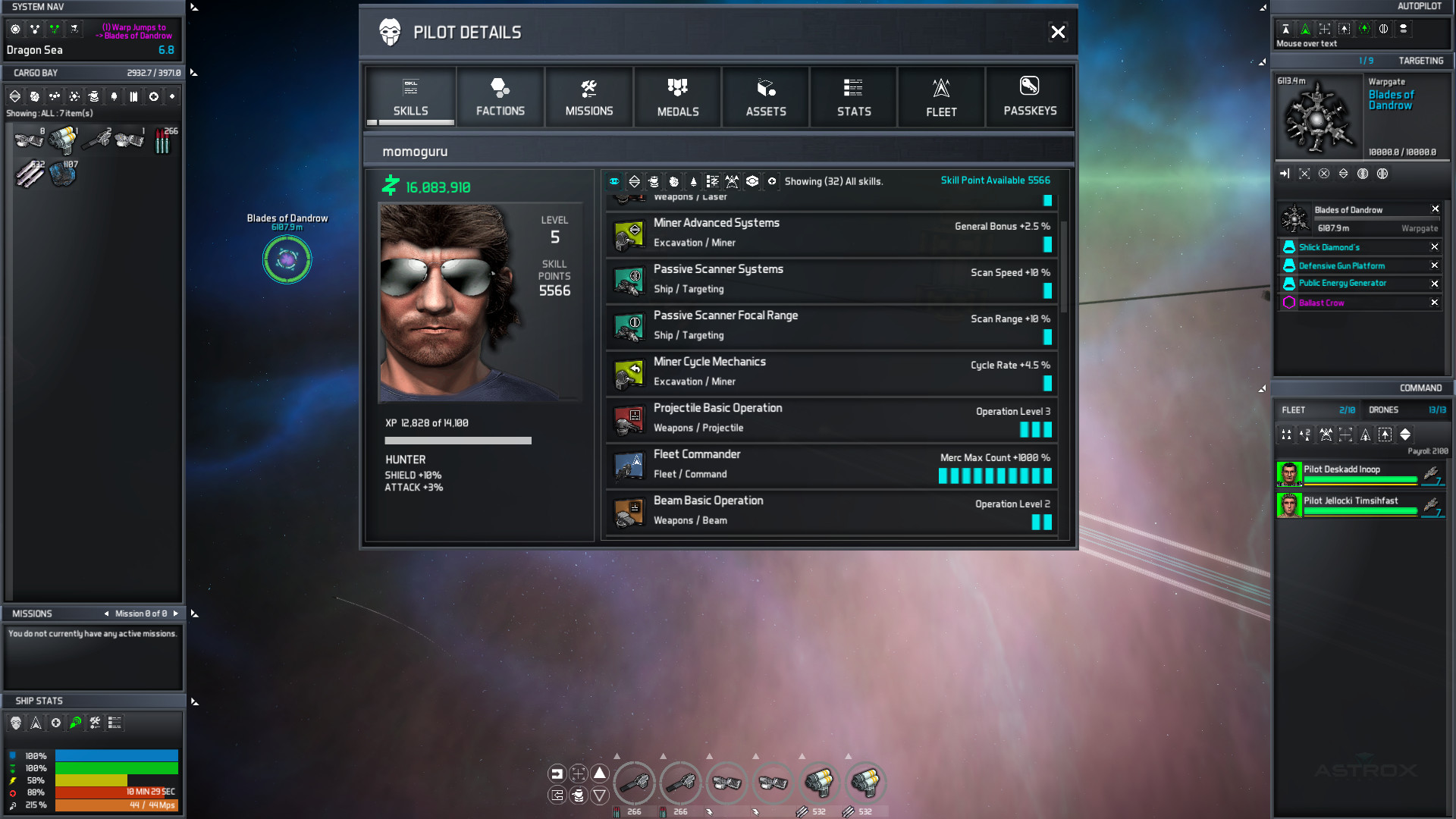Click the pilot helmet icon in Ship Stats

pos(16,723)
